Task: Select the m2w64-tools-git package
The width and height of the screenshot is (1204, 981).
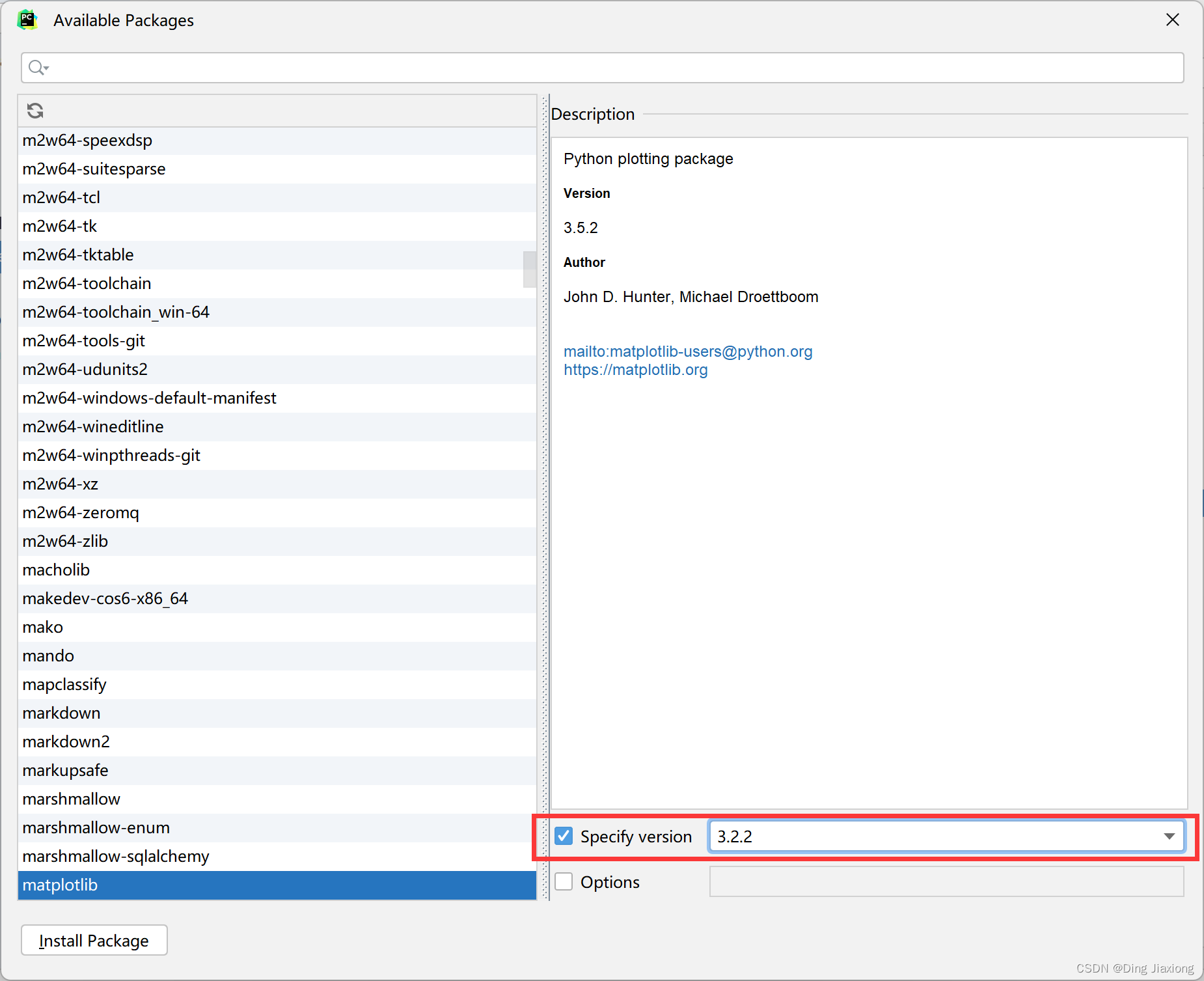Action: click(x=277, y=341)
